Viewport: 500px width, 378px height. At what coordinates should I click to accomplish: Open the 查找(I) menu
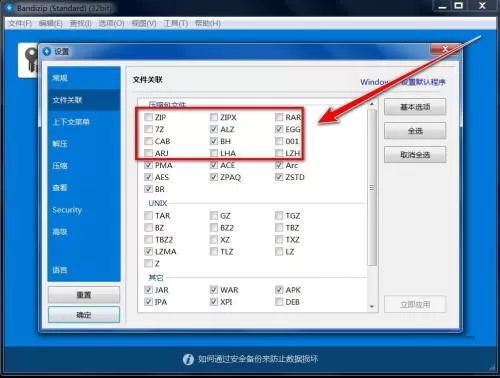[x=80, y=23]
